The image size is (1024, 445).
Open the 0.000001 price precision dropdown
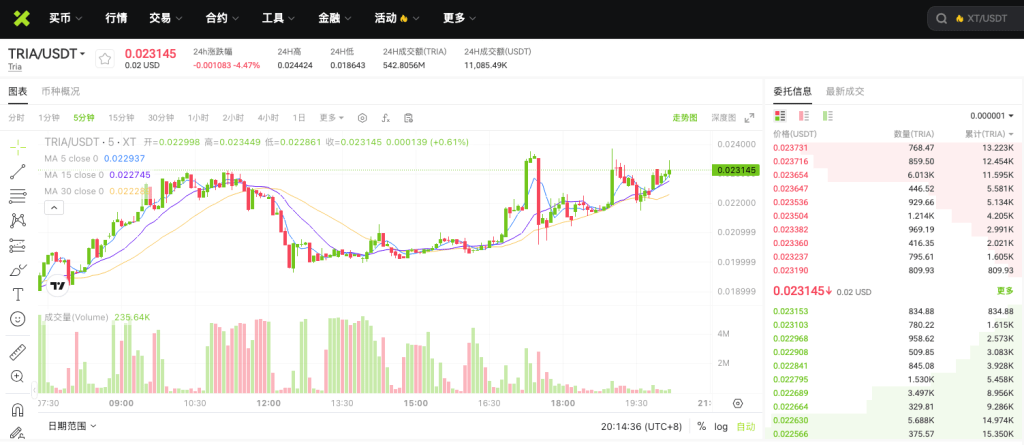point(991,116)
